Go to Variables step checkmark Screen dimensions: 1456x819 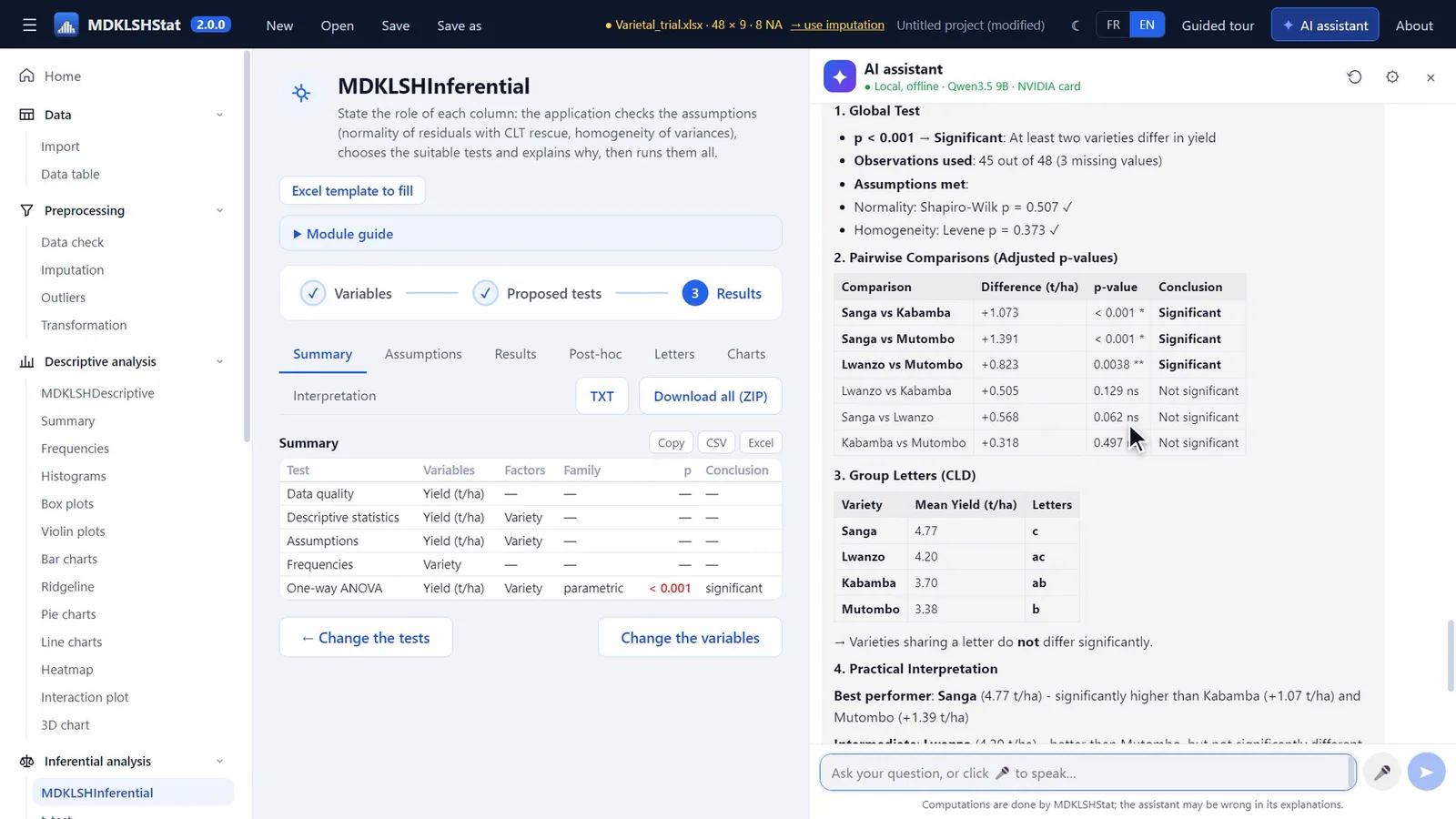click(x=313, y=293)
